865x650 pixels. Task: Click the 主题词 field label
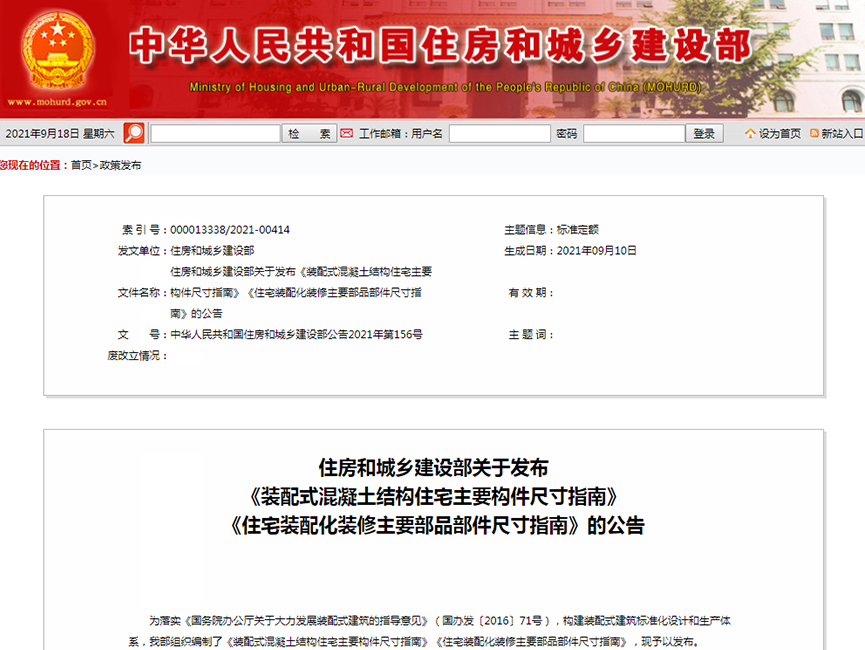click(x=531, y=334)
